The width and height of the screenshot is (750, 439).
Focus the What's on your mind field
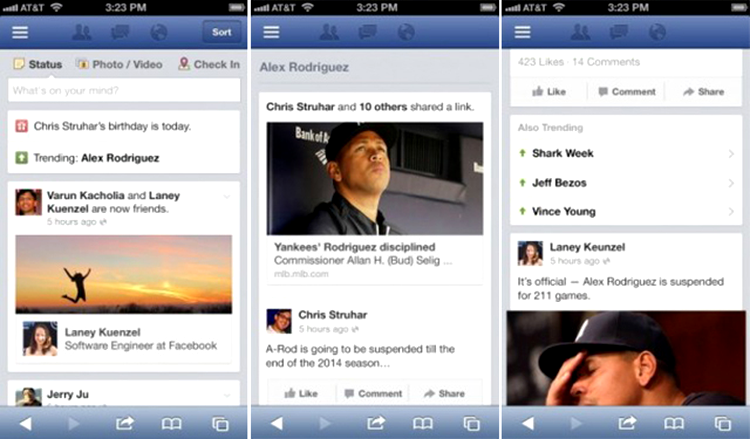[124, 90]
